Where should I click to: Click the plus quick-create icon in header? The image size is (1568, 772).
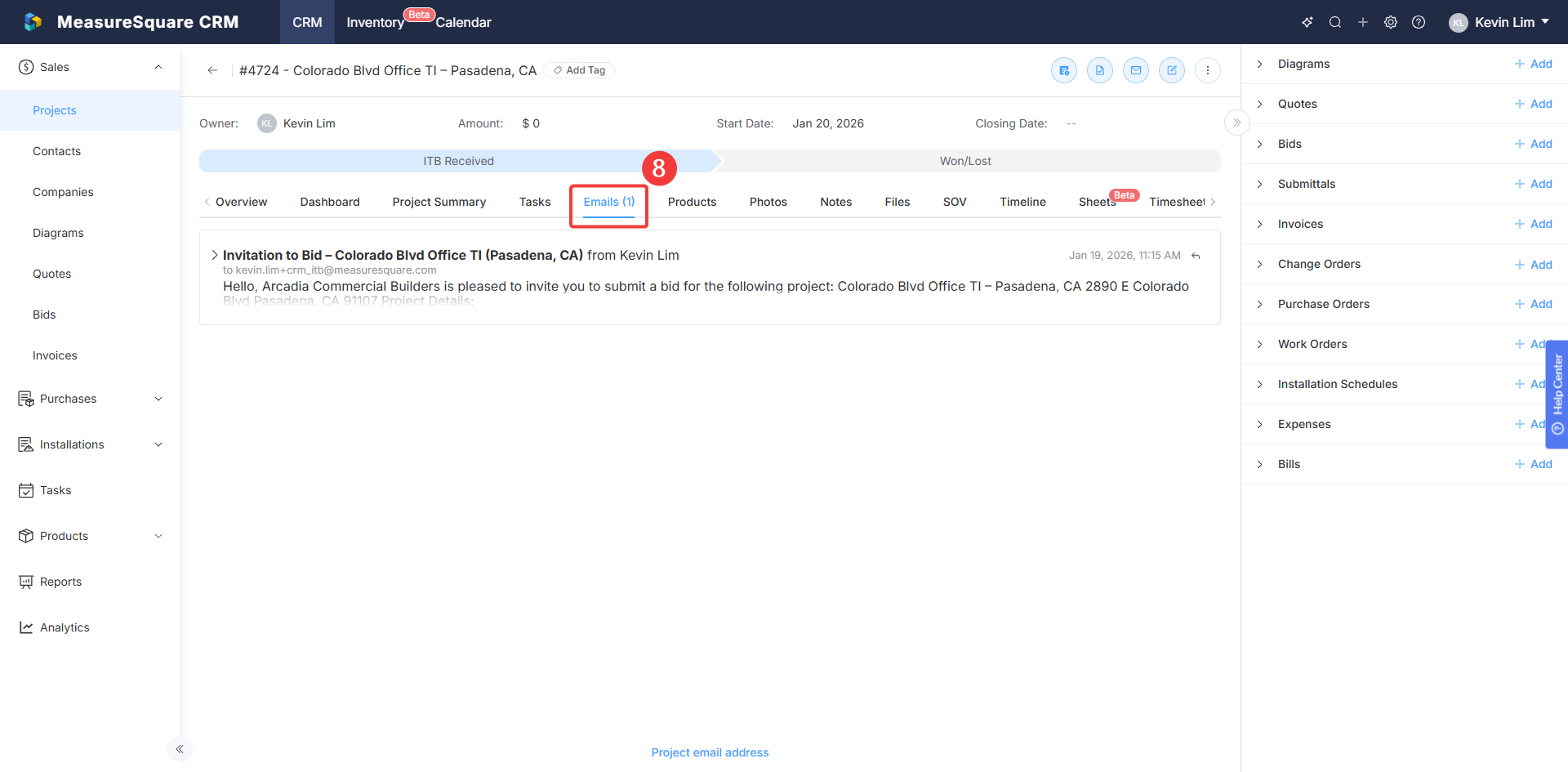(x=1363, y=22)
